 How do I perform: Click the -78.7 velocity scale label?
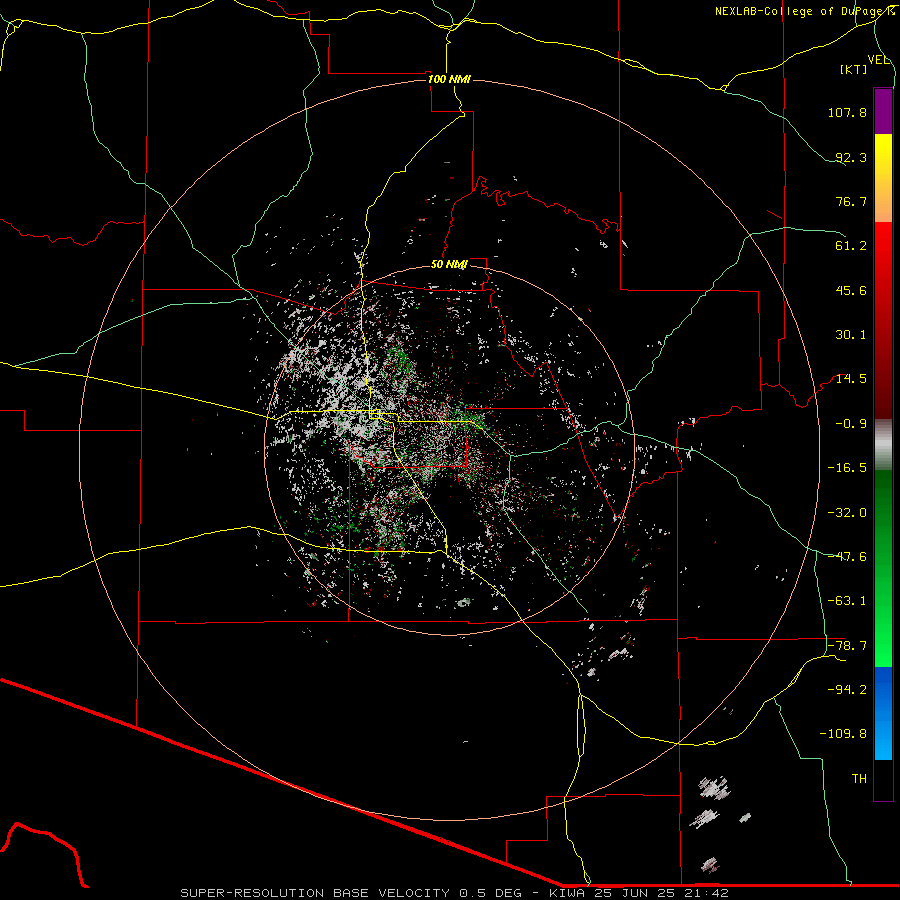pyautogui.click(x=847, y=646)
